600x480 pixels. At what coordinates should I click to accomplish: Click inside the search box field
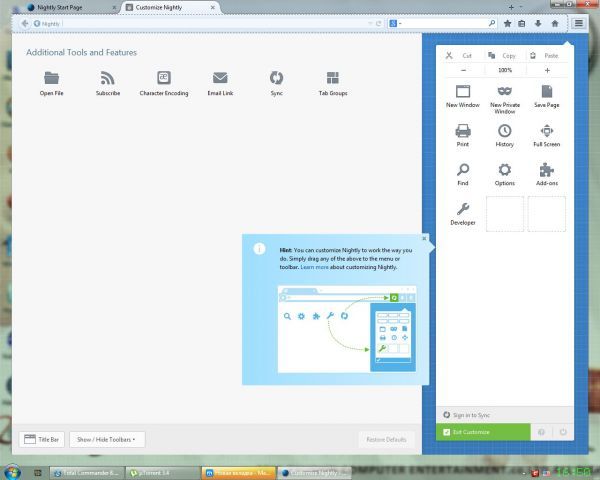[444, 24]
